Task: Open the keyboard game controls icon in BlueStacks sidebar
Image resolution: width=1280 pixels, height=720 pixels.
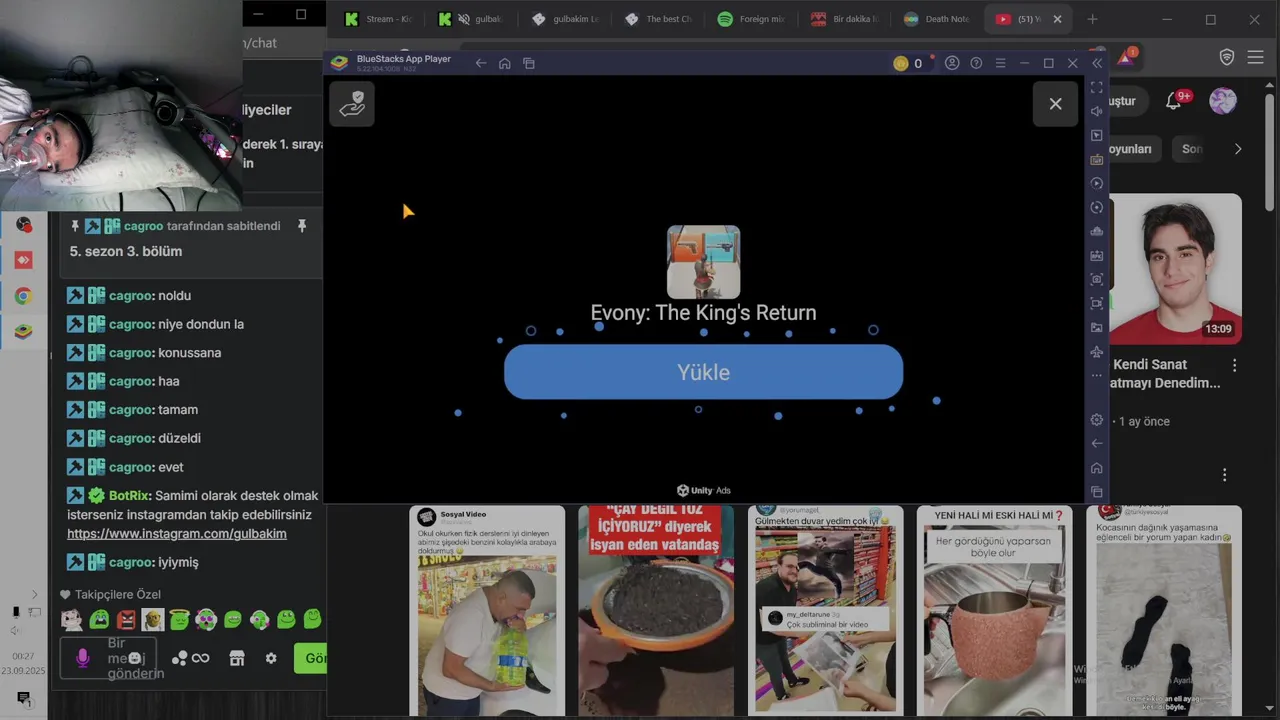Action: (x=1097, y=159)
